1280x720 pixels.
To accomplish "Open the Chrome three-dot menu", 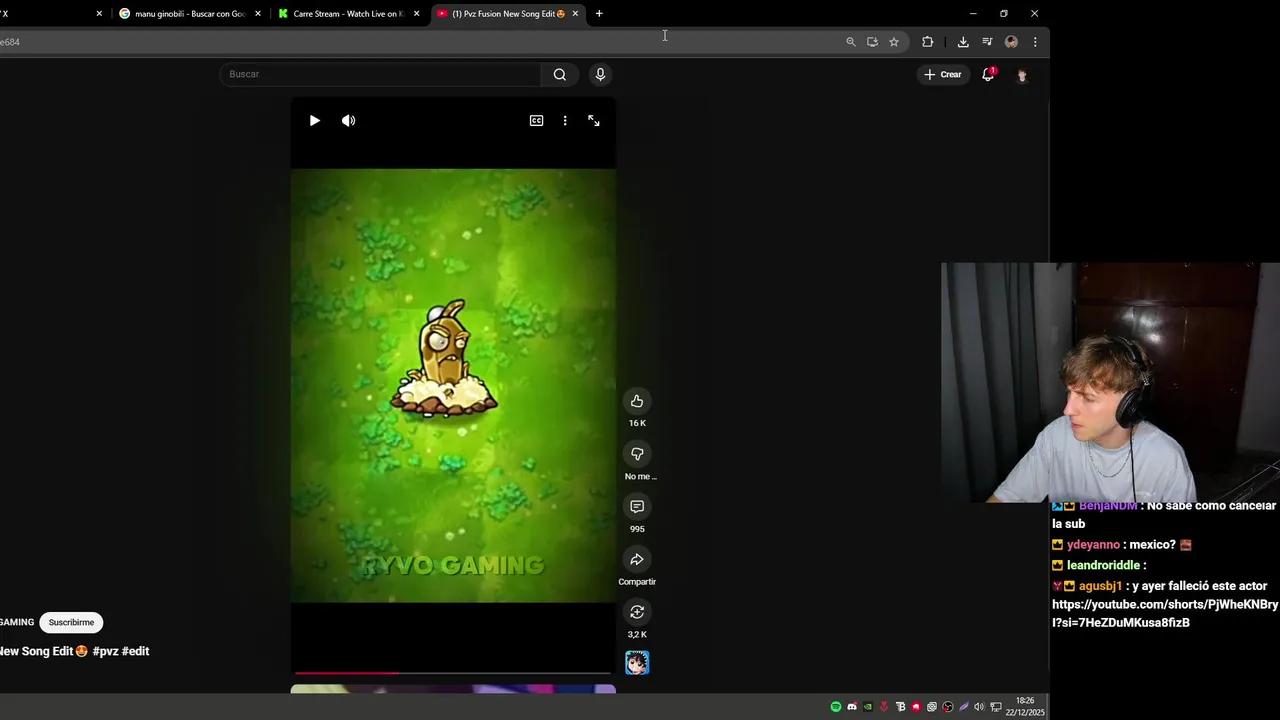I will [x=1035, y=42].
